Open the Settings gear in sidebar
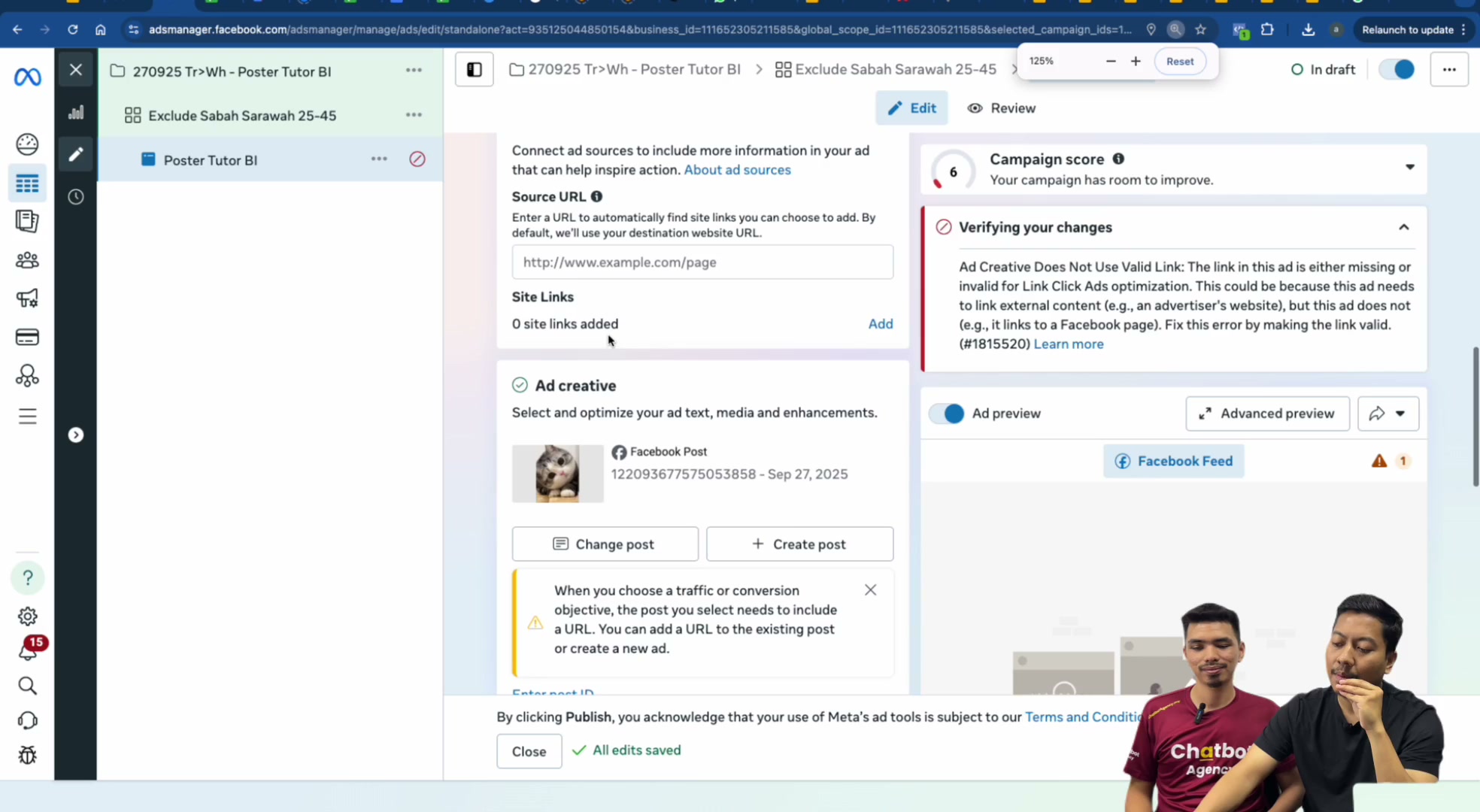Image resolution: width=1480 pixels, height=812 pixels. point(27,617)
